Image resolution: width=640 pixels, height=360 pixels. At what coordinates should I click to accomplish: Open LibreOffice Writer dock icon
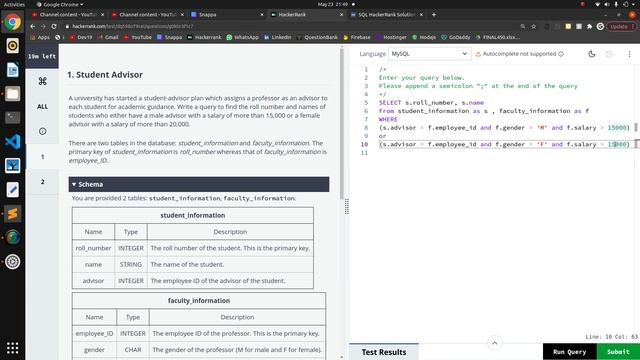click(x=13, y=70)
